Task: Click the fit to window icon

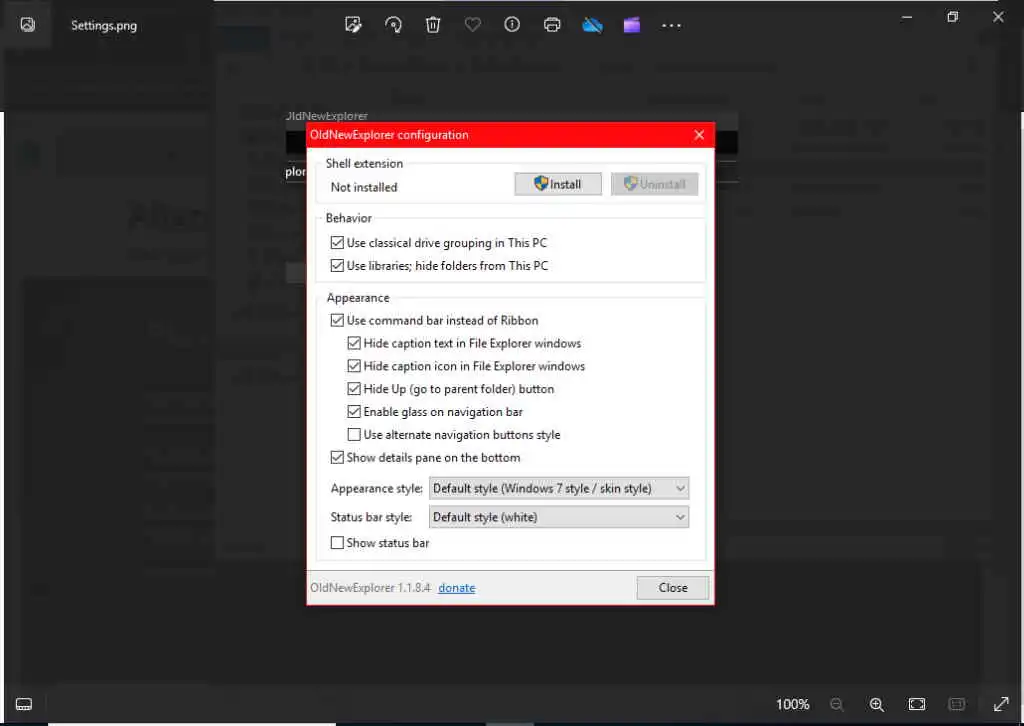Action: click(917, 704)
